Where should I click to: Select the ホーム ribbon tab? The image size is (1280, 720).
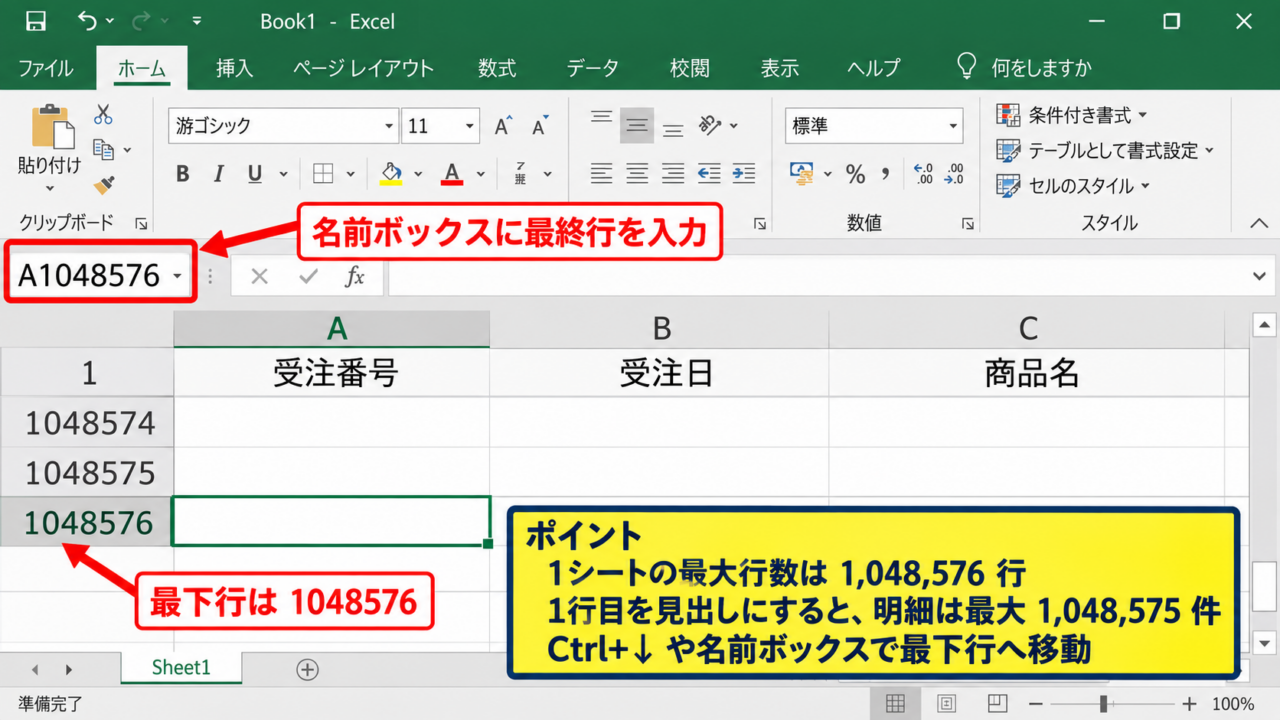pyautogui.click(x=141, y=68)
